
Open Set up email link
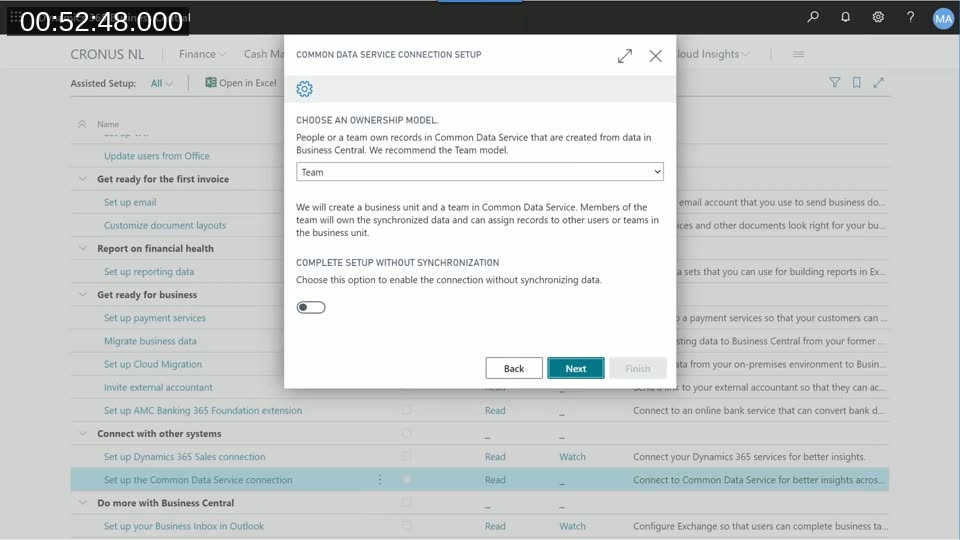[x=130, y=202]
